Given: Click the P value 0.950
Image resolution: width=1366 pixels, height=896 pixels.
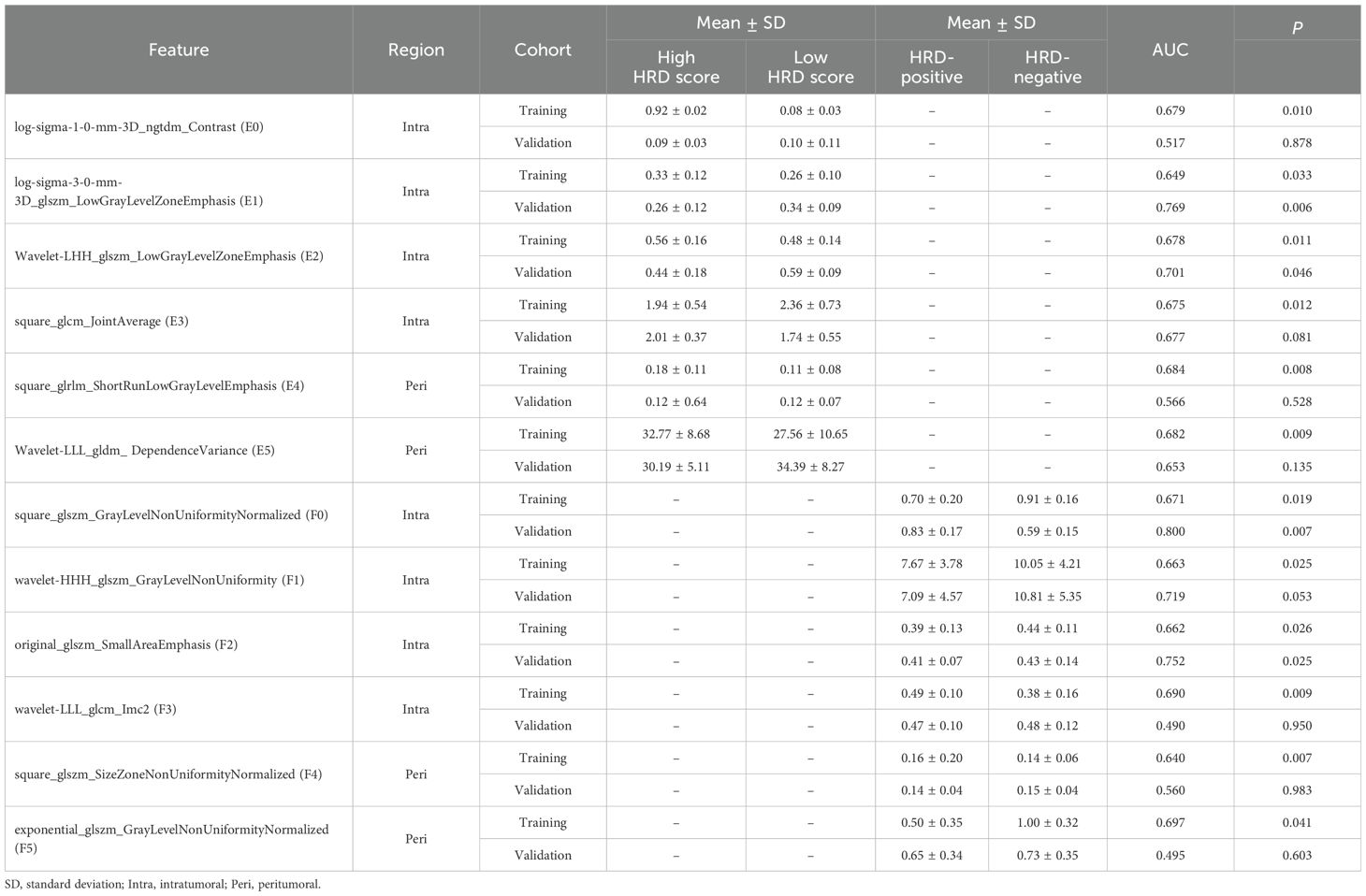Looking at the screenshot, I should coord(1297,725).
